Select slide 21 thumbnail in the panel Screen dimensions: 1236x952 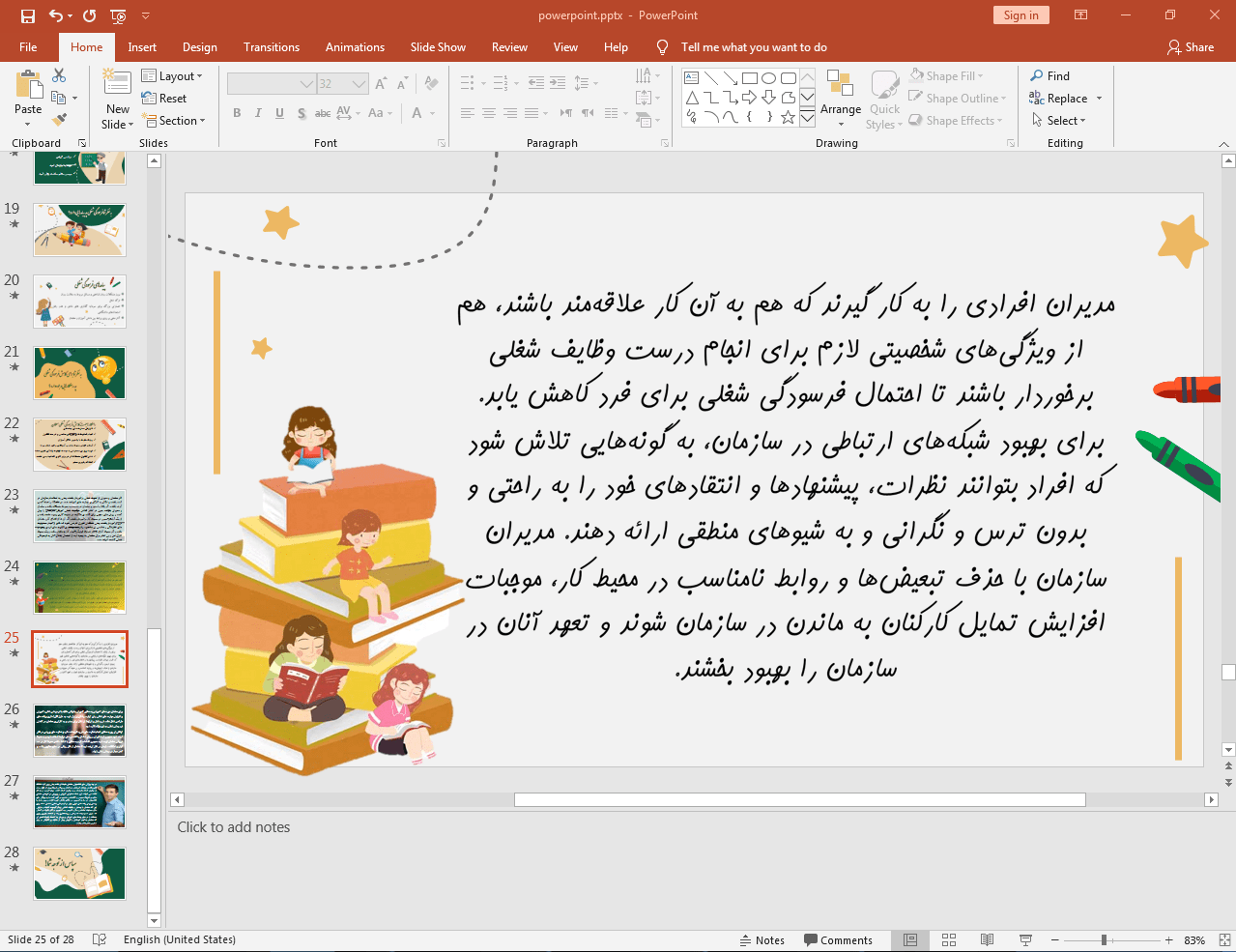(x=79, y=372)
